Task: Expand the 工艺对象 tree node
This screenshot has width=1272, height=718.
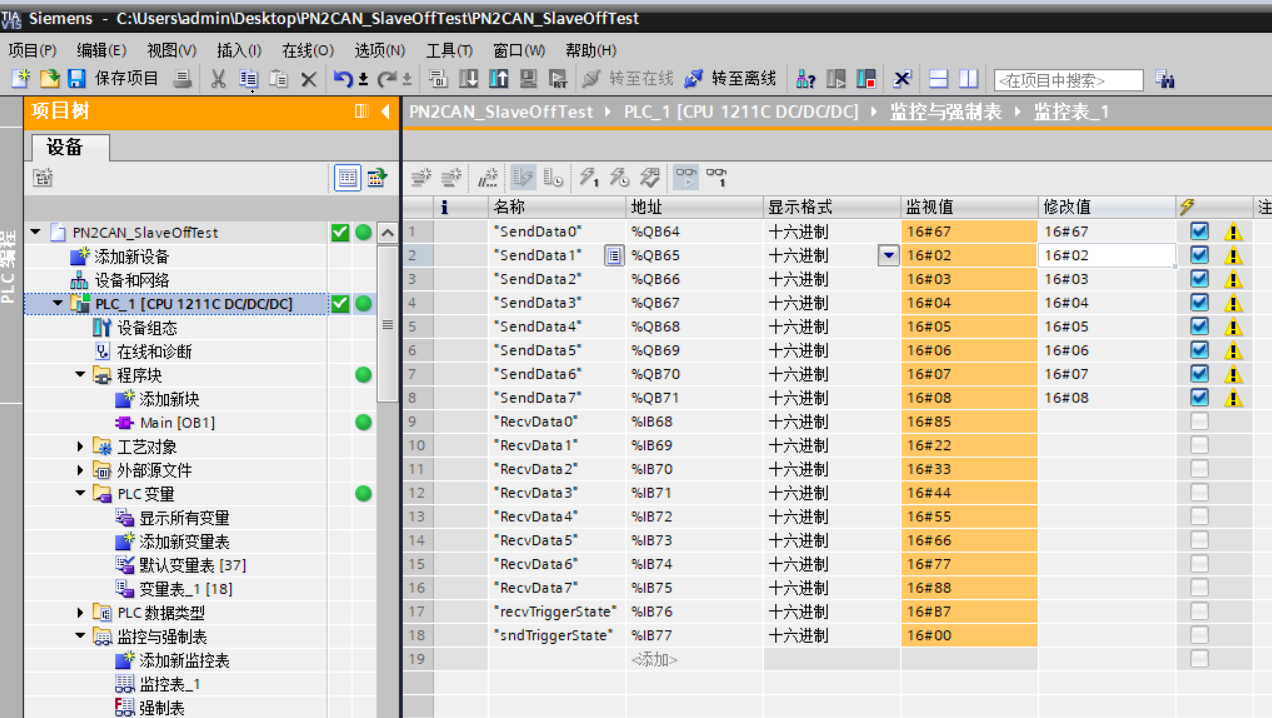Action: pyautogui.click(x=81, y=446)
